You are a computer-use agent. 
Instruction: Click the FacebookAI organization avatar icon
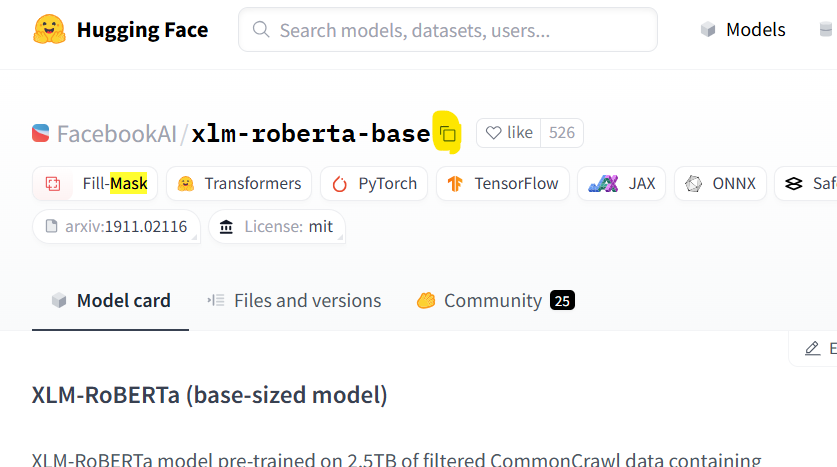click(x=41, y=133)
